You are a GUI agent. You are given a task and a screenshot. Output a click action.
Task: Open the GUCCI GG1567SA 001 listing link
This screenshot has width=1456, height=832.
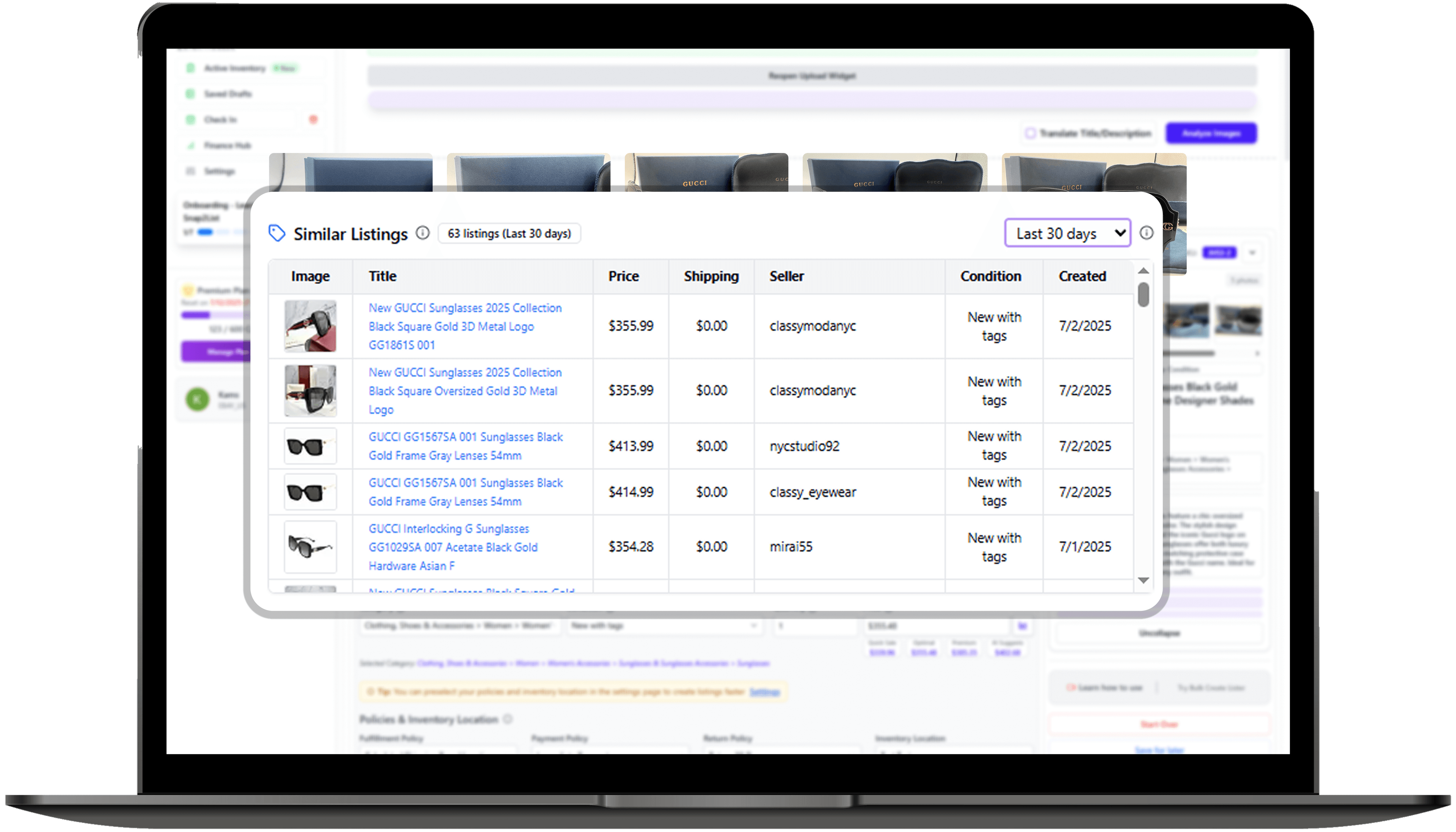pyautogui.click(x=465, y=446)
